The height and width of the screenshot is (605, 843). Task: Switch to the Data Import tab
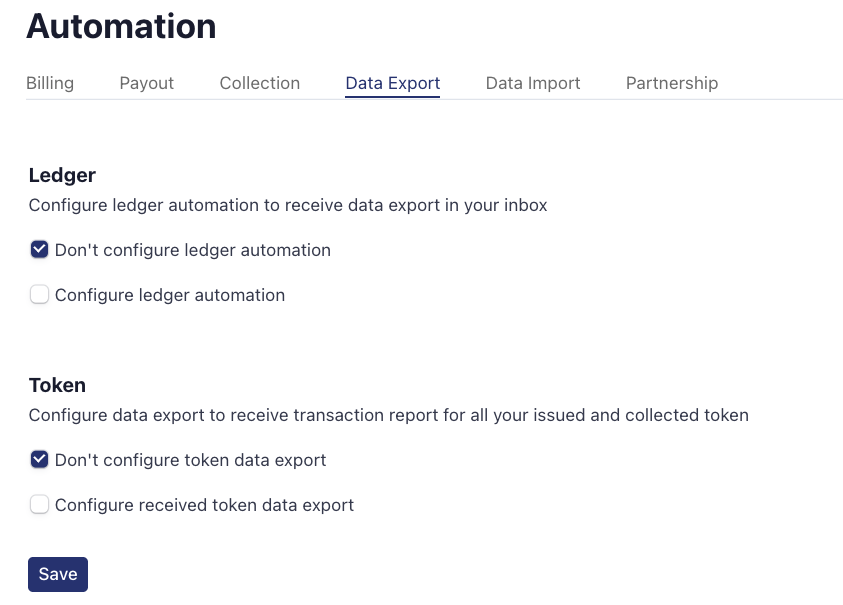(x=533, y=83)
